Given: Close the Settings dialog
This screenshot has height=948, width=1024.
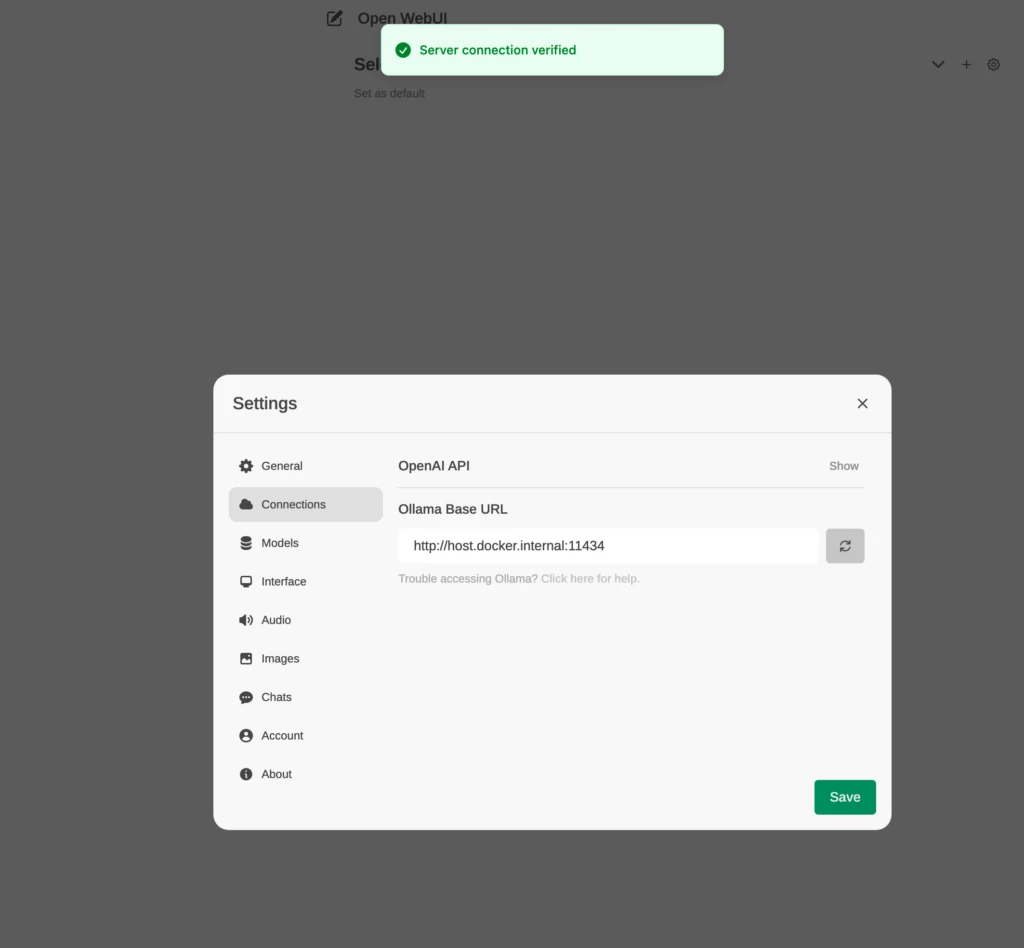Looking at the screenshot, I should pyautogui.click(x=862, y=403).
